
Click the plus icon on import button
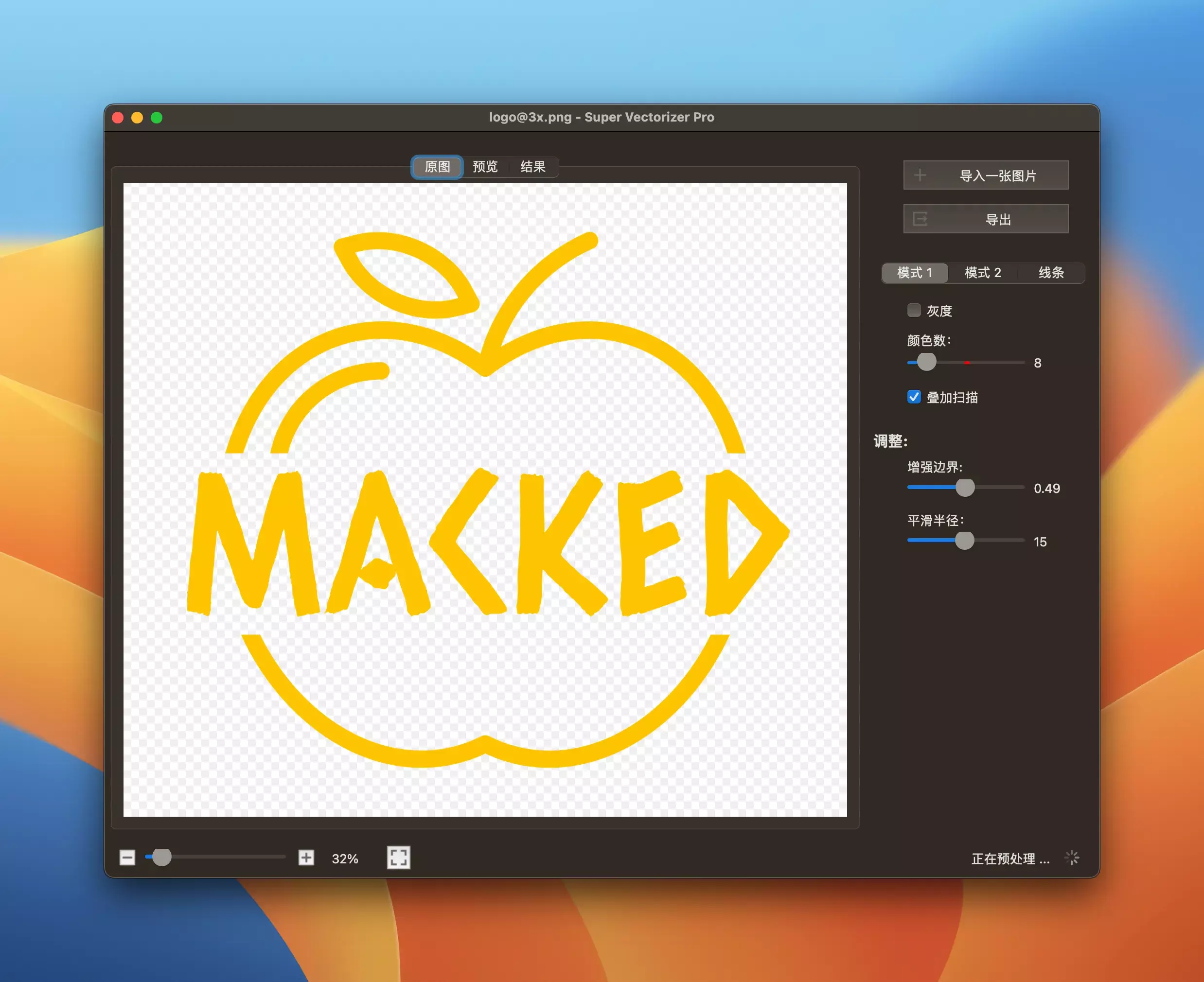coord(920,175)
